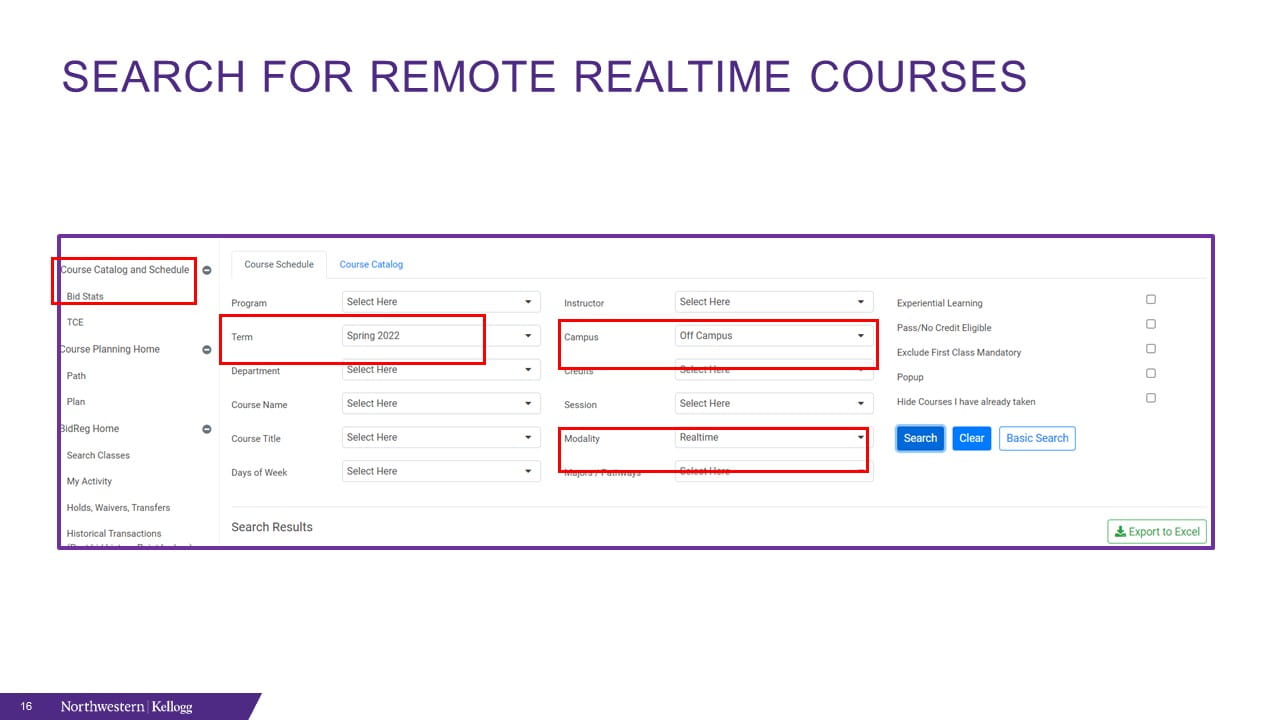Open Bid Stats in the sidebar
The height and width of the screenshot is (720, 1280).
tap(85, 297)
